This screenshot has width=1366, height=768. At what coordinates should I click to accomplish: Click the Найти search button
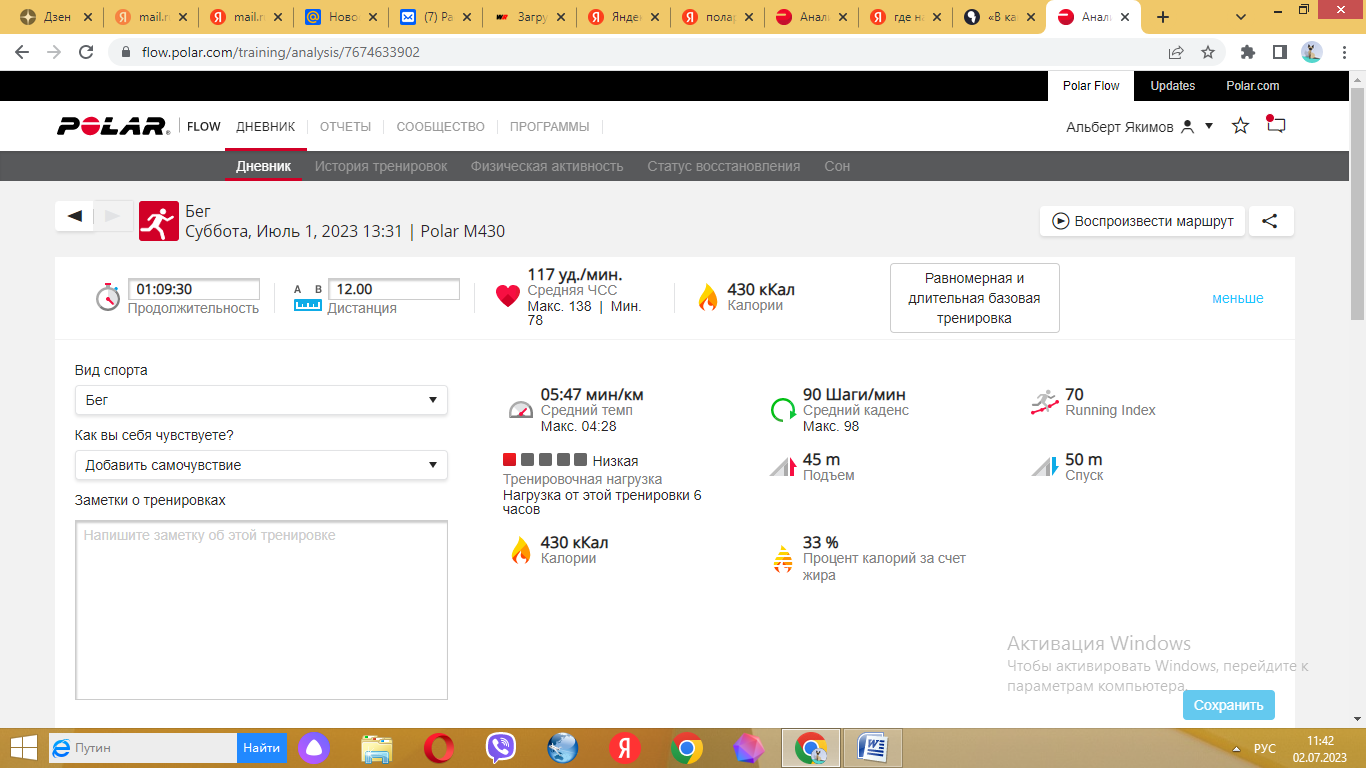pos(261,747)
